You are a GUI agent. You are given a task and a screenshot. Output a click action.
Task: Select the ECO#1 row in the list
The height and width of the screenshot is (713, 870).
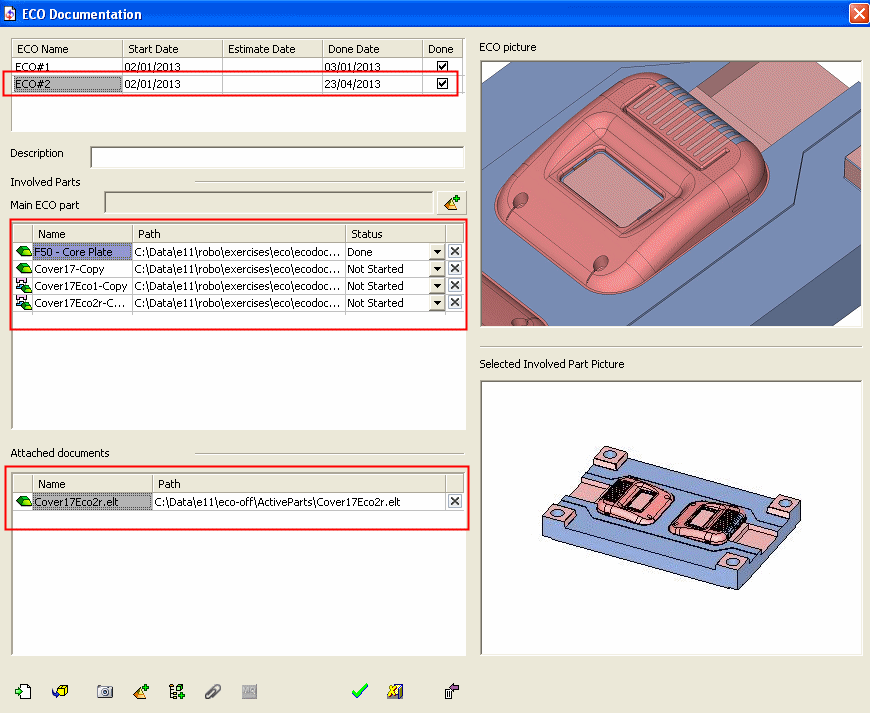pos(66,67)
